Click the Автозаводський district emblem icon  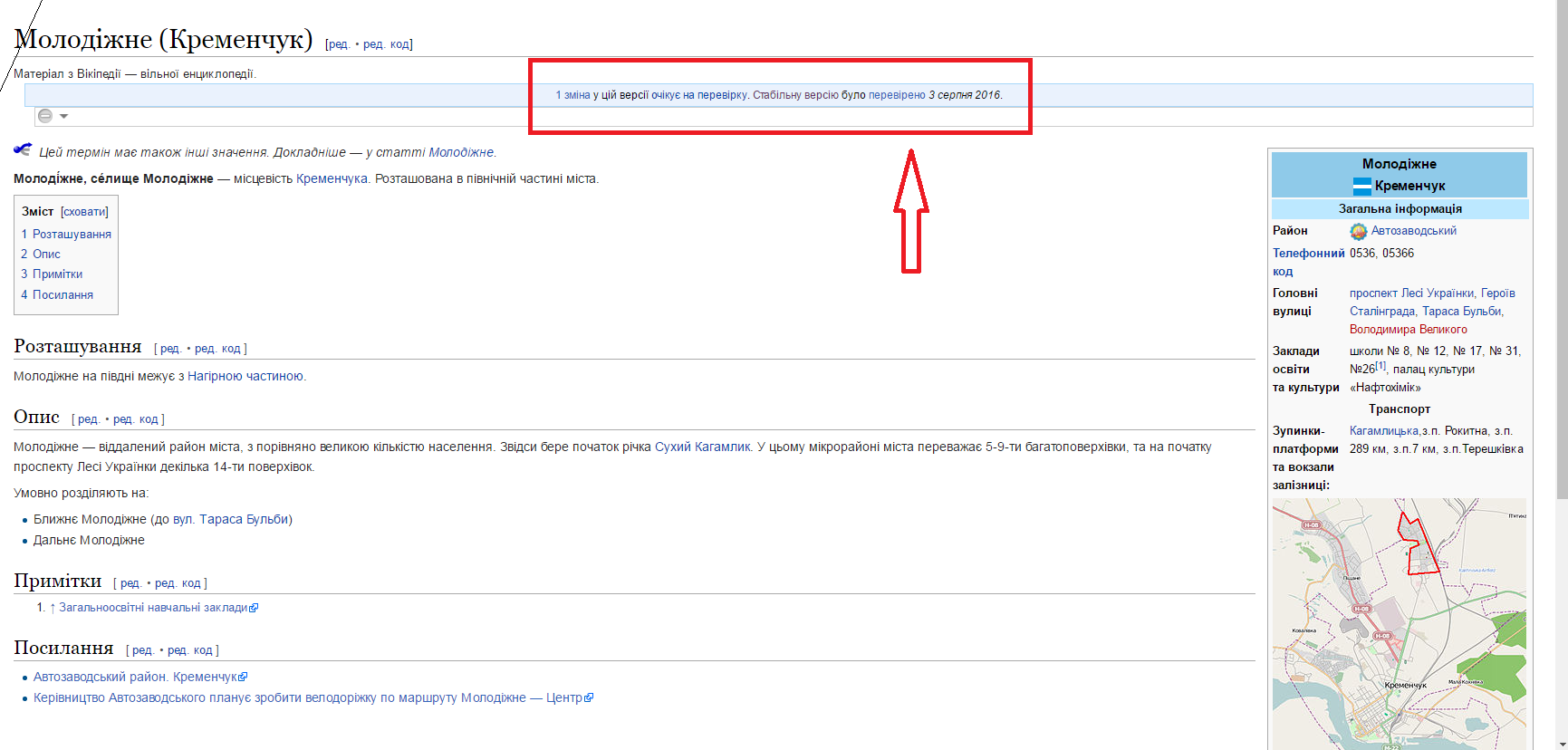[x=1358, y=231]
